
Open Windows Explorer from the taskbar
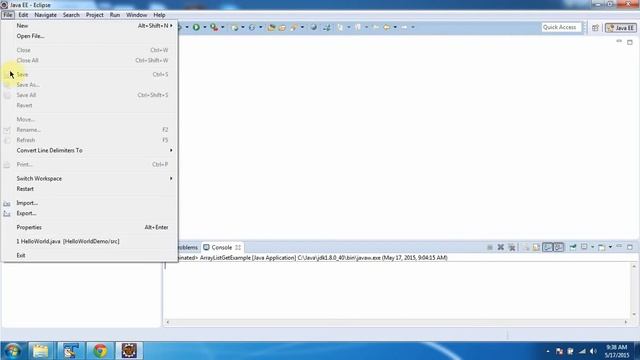click(x=40, y=351)
